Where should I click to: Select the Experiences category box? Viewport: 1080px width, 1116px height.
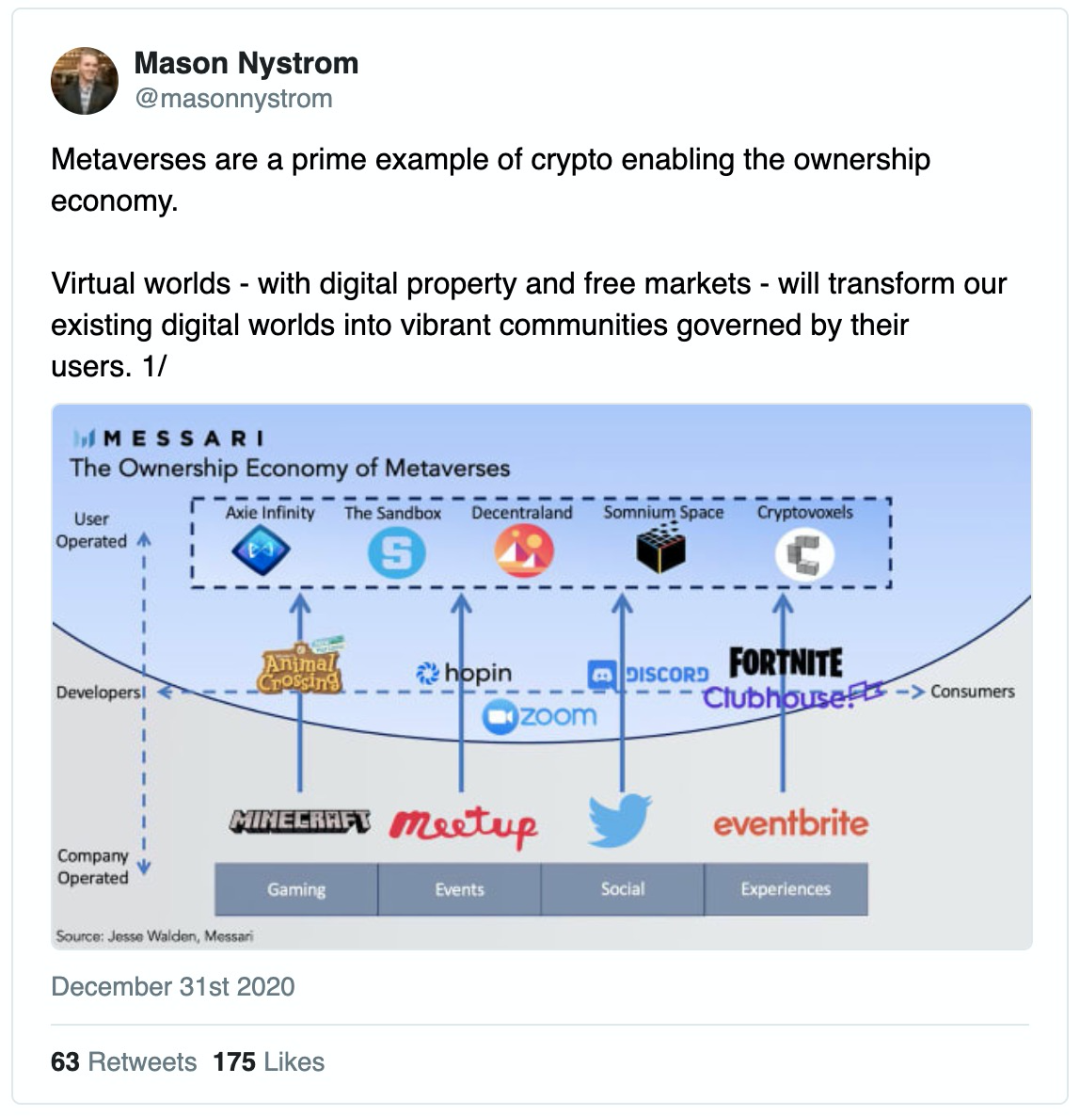point(785,889)
